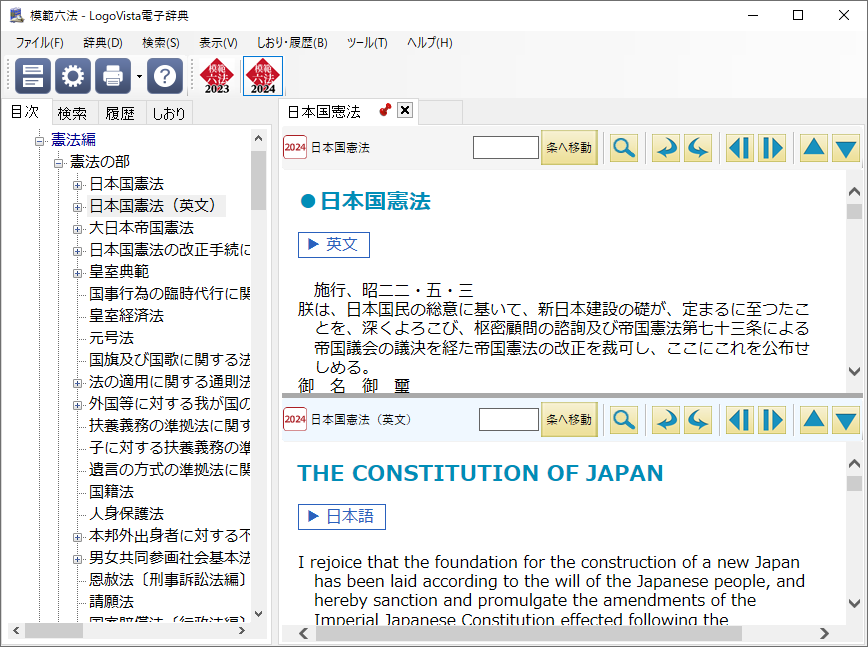Go to next article in the upper pane

[772, 148]
